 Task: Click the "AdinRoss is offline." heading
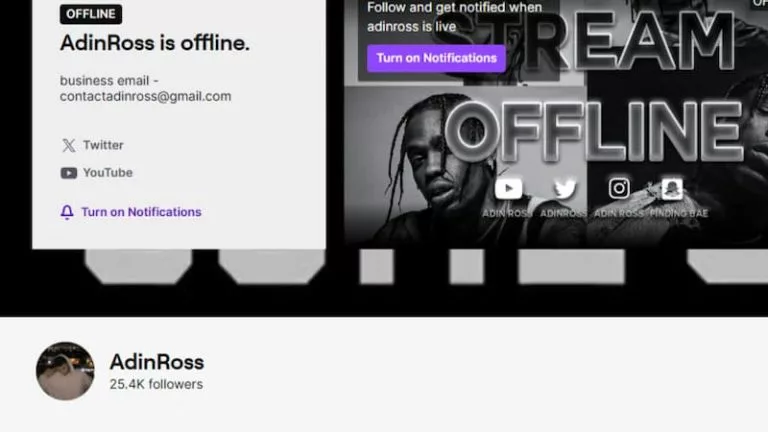155,43
